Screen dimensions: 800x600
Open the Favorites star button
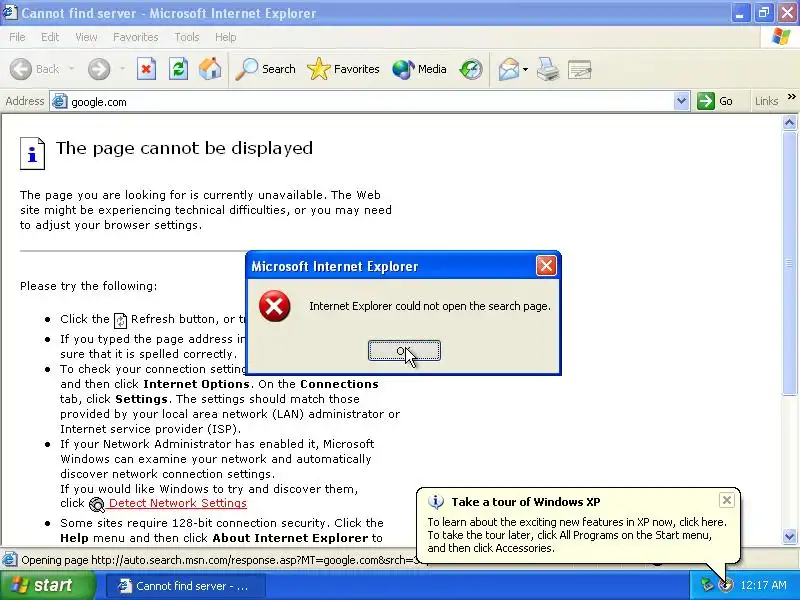click(343, 69)
